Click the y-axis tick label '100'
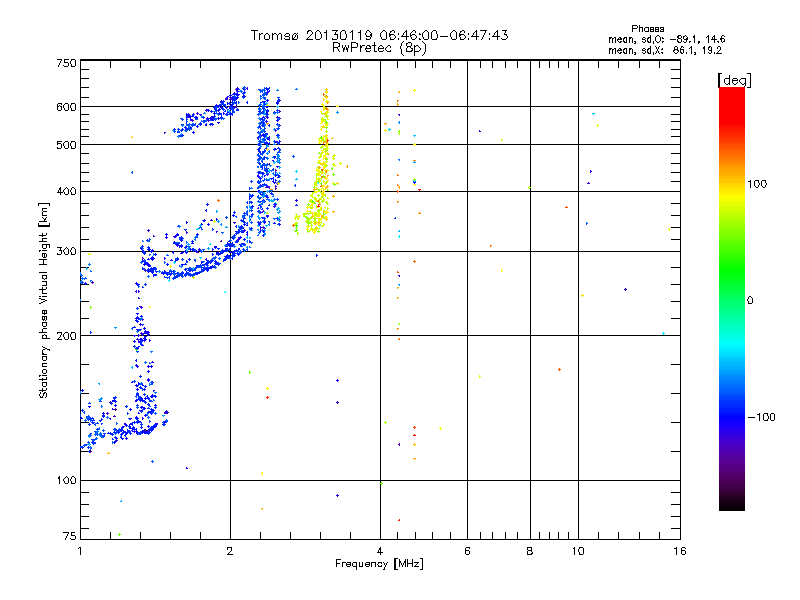Screen dimensions: 800x600 tap(66, 480)
